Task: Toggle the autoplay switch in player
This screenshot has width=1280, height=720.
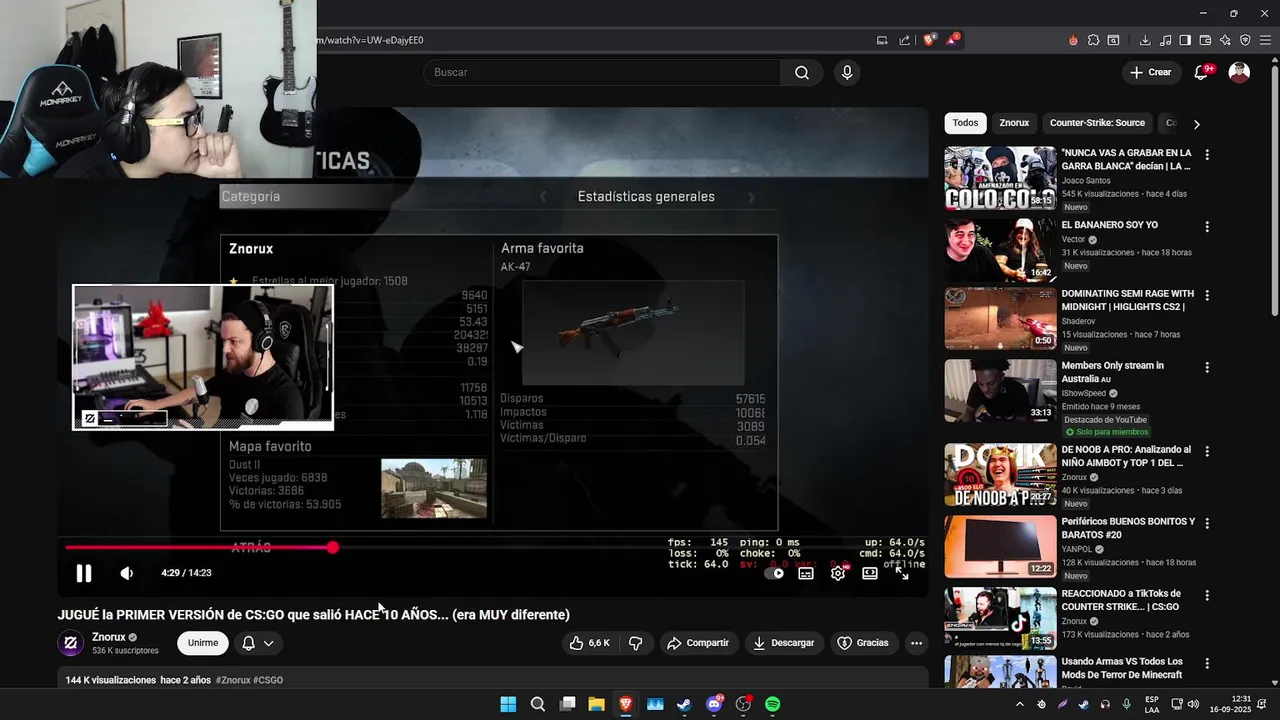Action: click(774, 573)
